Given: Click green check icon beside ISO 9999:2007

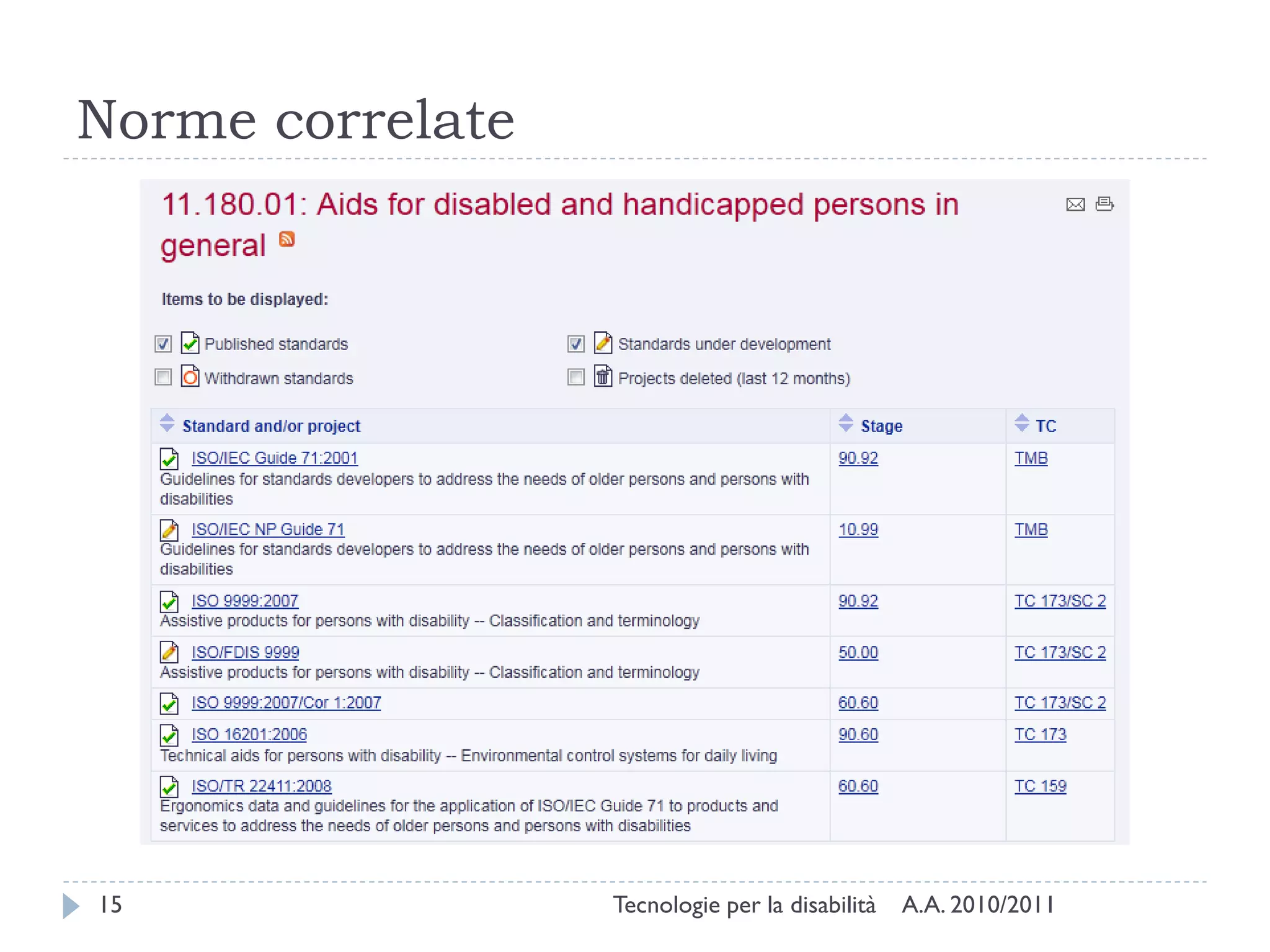Looking at the screenshot, I should tap(169, 601).
